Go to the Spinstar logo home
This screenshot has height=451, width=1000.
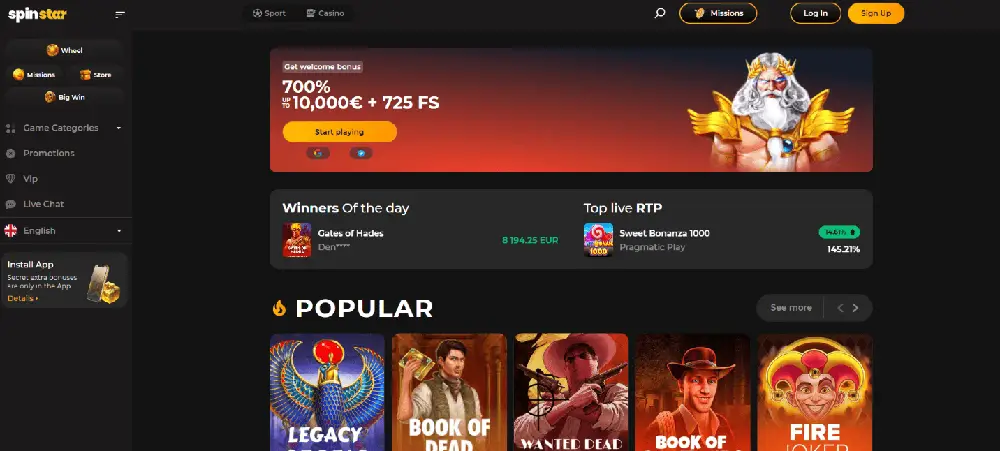(37, 14)
